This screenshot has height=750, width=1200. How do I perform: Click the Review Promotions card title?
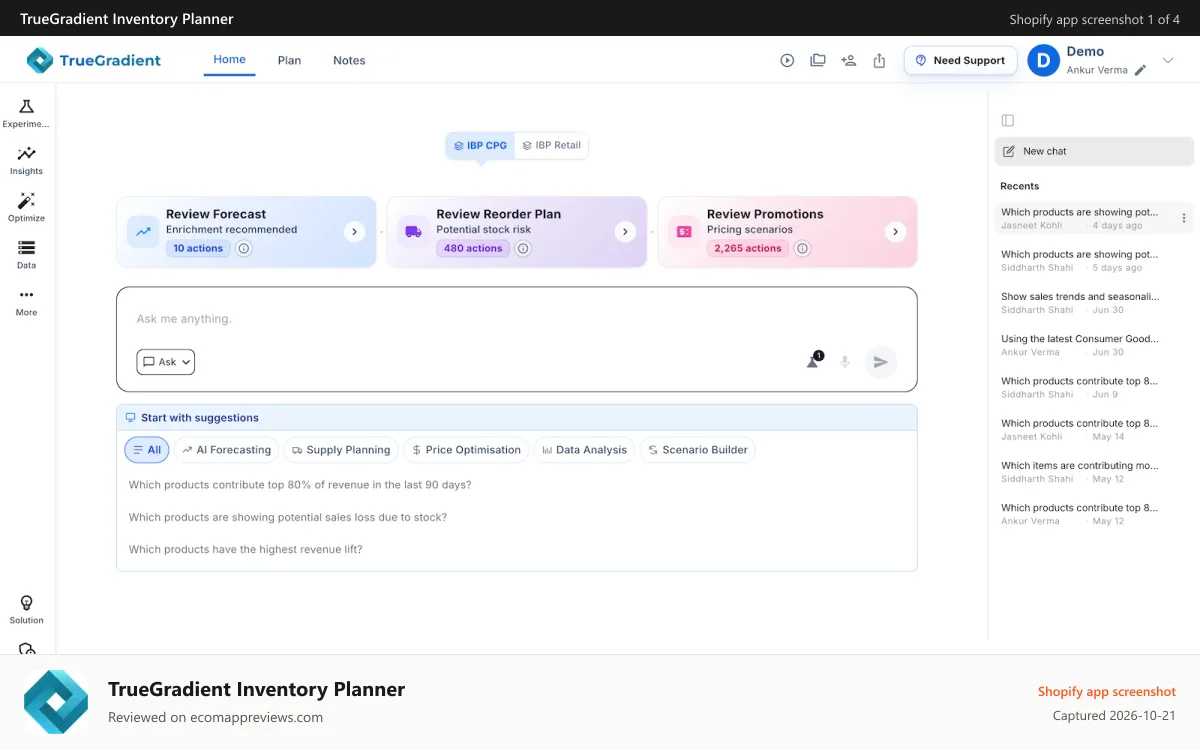pos(765,214)
